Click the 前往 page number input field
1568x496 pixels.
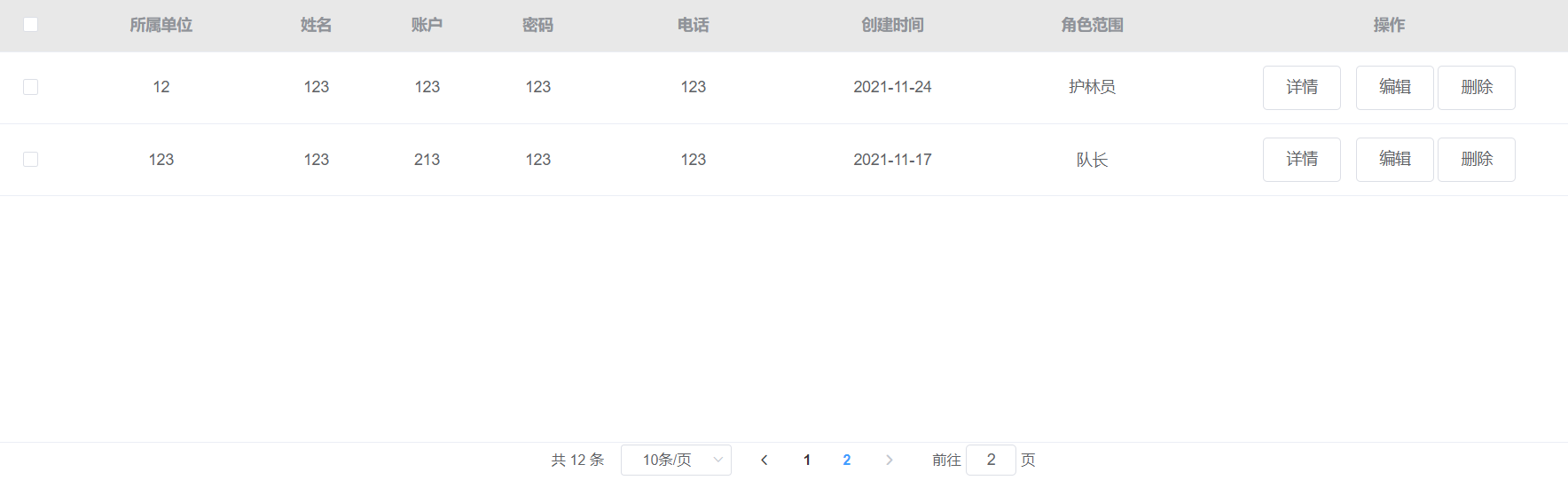click(x=991, y=460)
